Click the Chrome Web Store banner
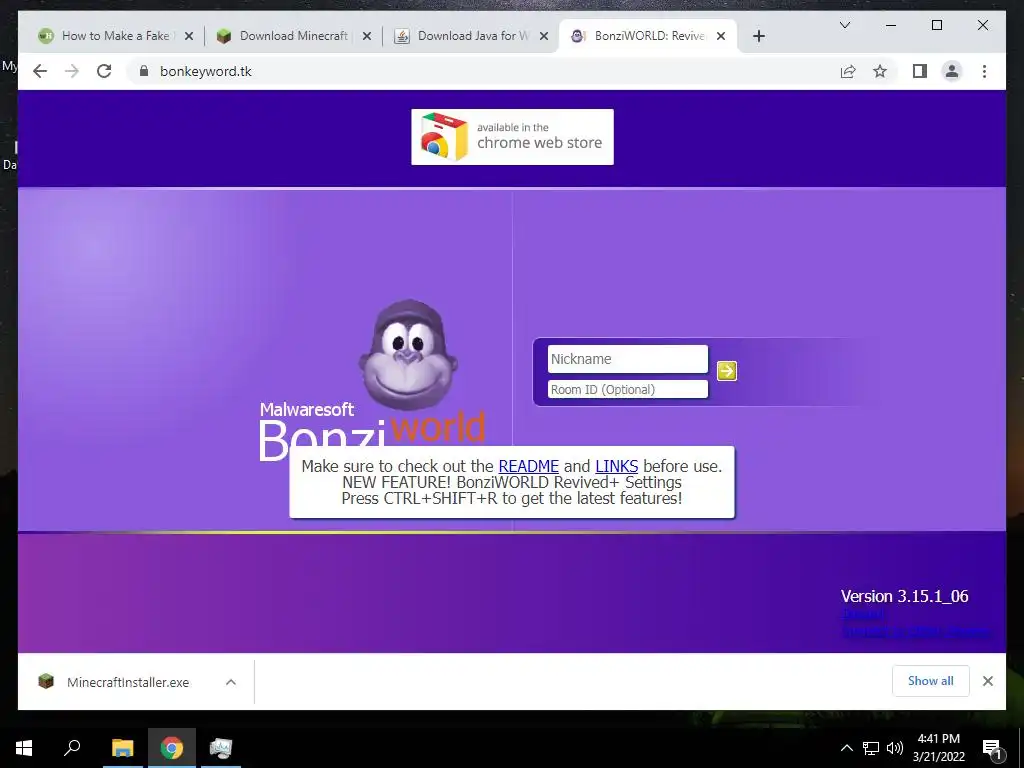 click(x=512, y=137)
